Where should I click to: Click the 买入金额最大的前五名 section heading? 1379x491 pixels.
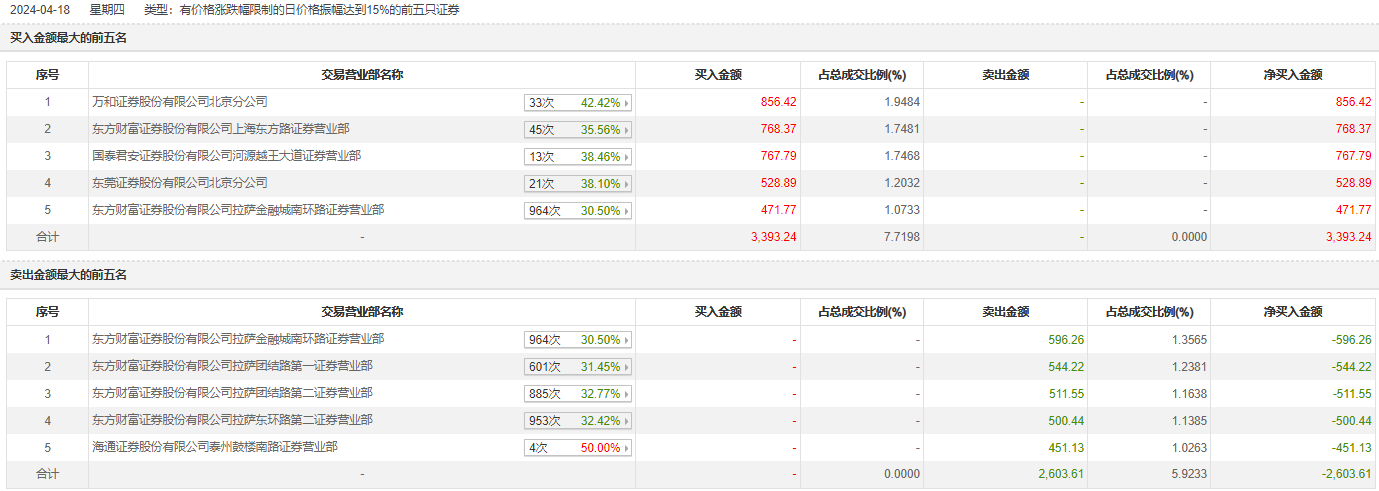pyautogui.click(x=68, y=38)
